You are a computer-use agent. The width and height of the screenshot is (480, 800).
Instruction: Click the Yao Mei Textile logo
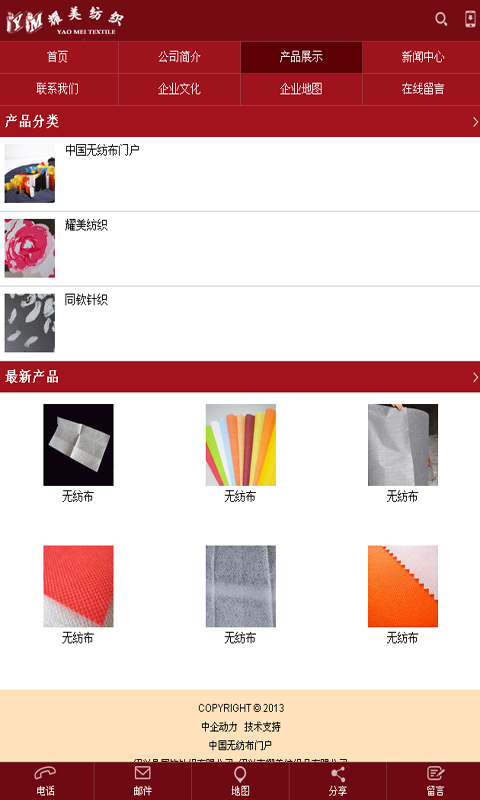click(65, 22)
